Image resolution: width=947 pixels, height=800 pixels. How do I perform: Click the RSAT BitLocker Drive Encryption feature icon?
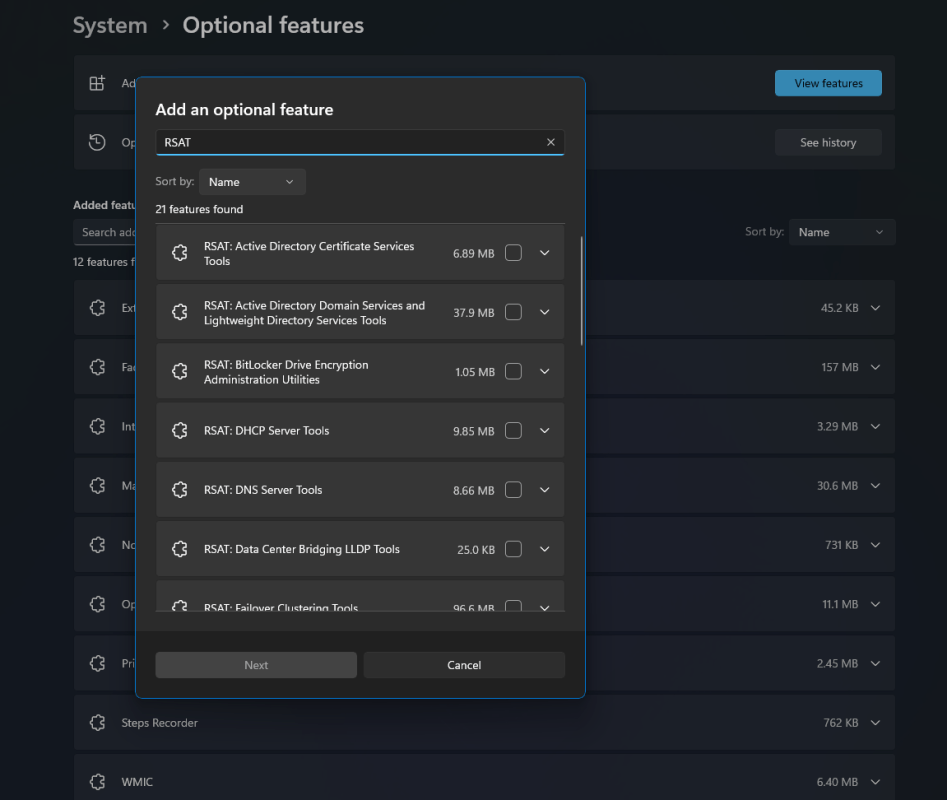point(179,371)
